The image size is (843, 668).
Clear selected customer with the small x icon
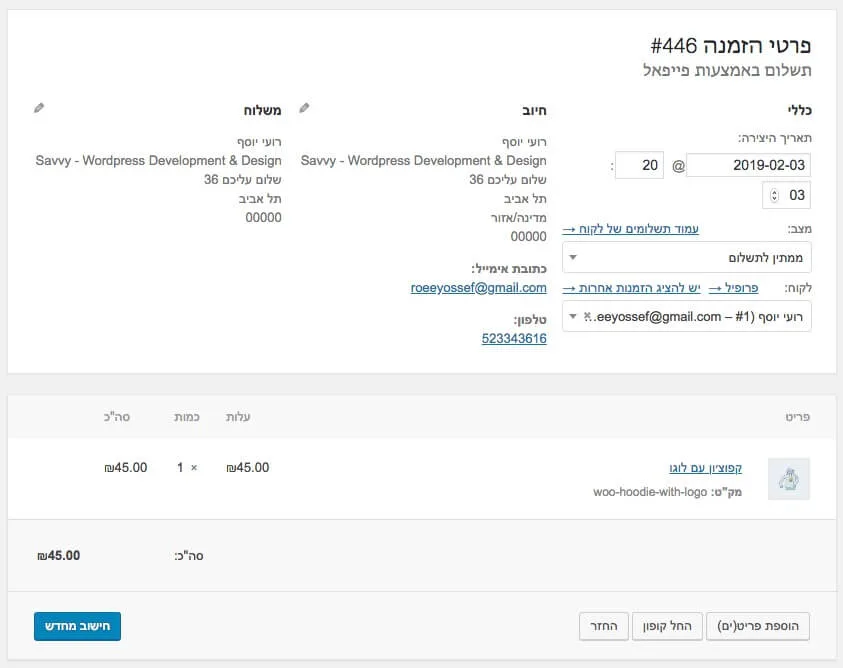pyautogui.click(x=587, y=316)
